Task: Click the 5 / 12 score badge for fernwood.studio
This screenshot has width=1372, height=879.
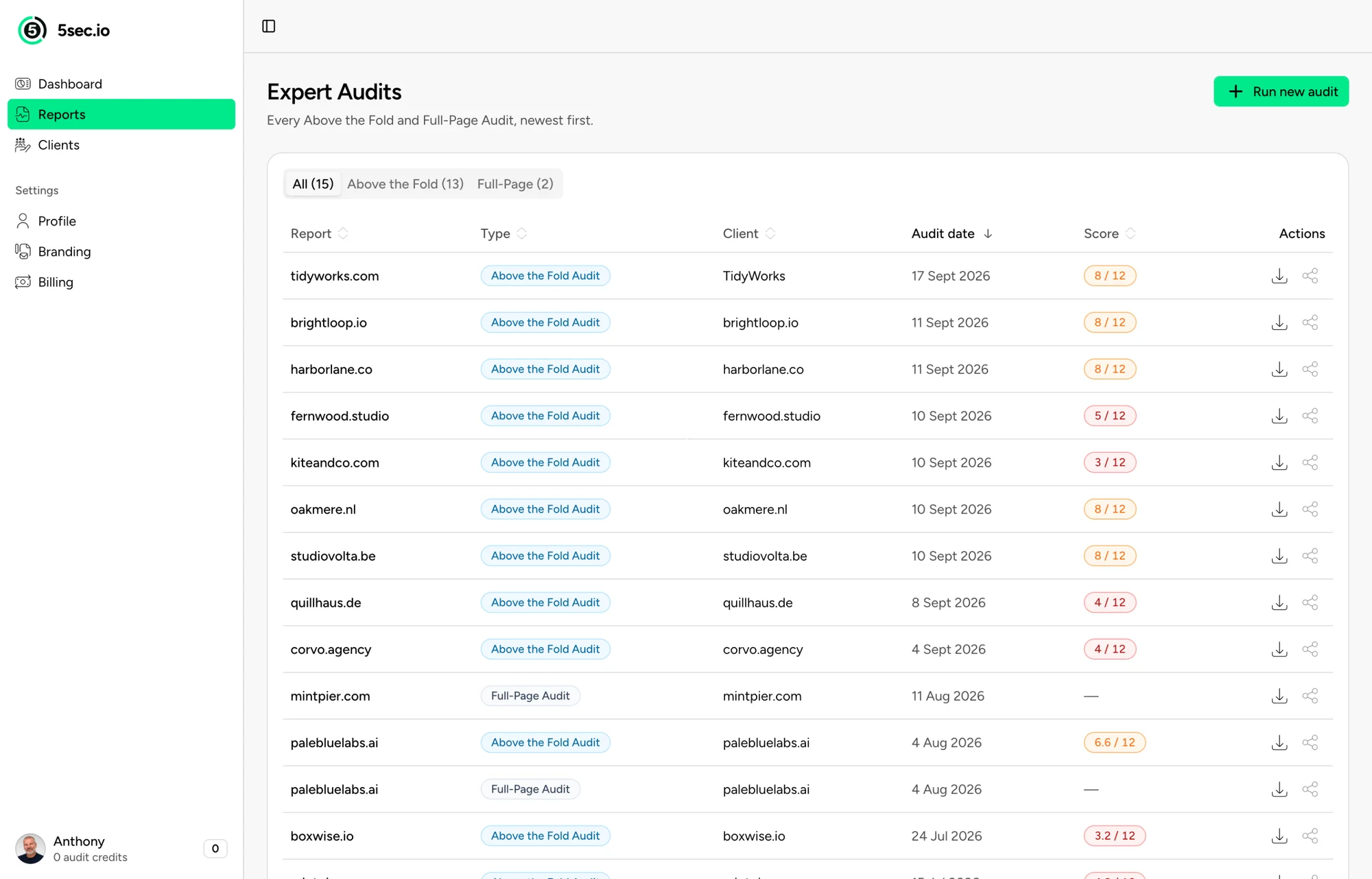Action: (x=1110, y=416)
